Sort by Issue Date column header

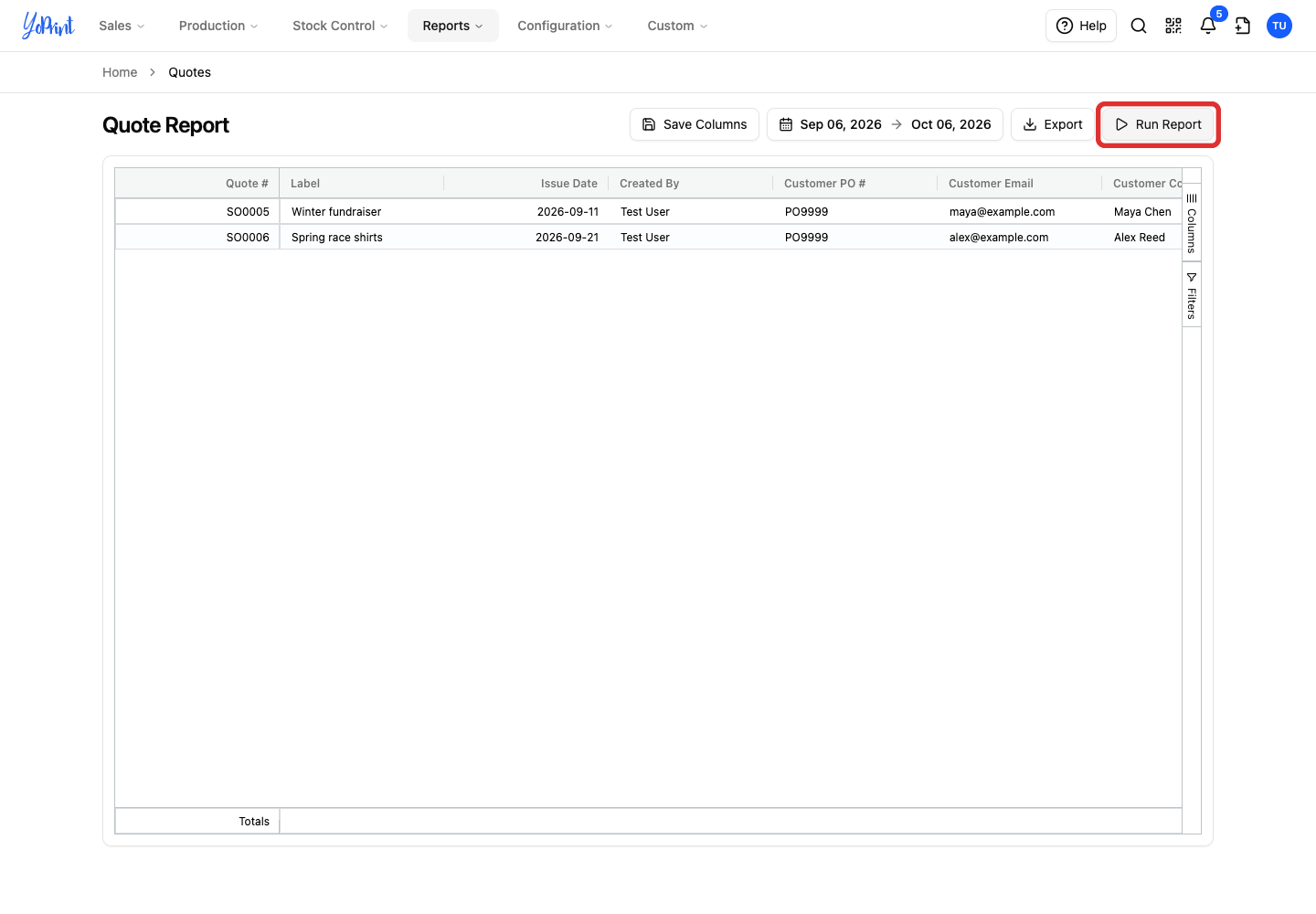point(526,184)
